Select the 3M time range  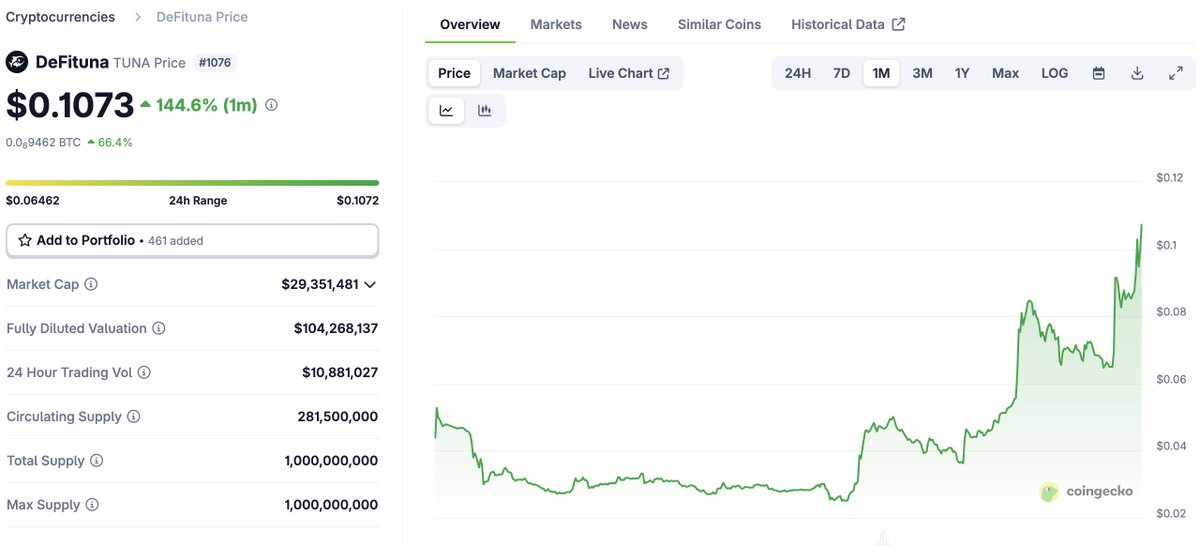coord(922,73)
